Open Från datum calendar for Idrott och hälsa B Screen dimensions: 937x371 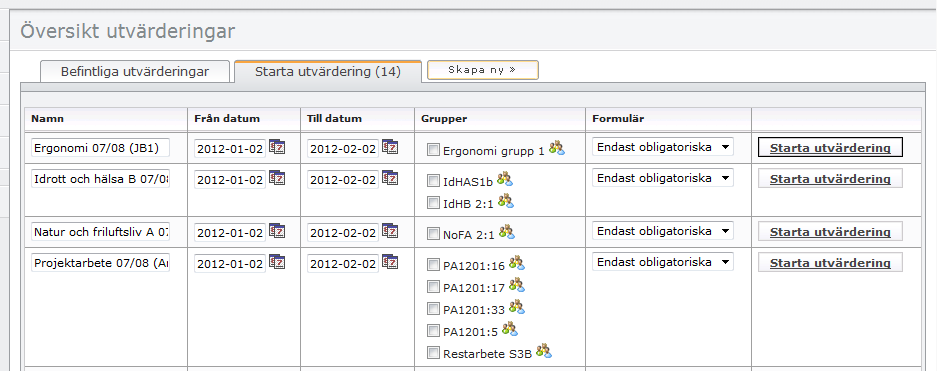(x=277, y=178)
